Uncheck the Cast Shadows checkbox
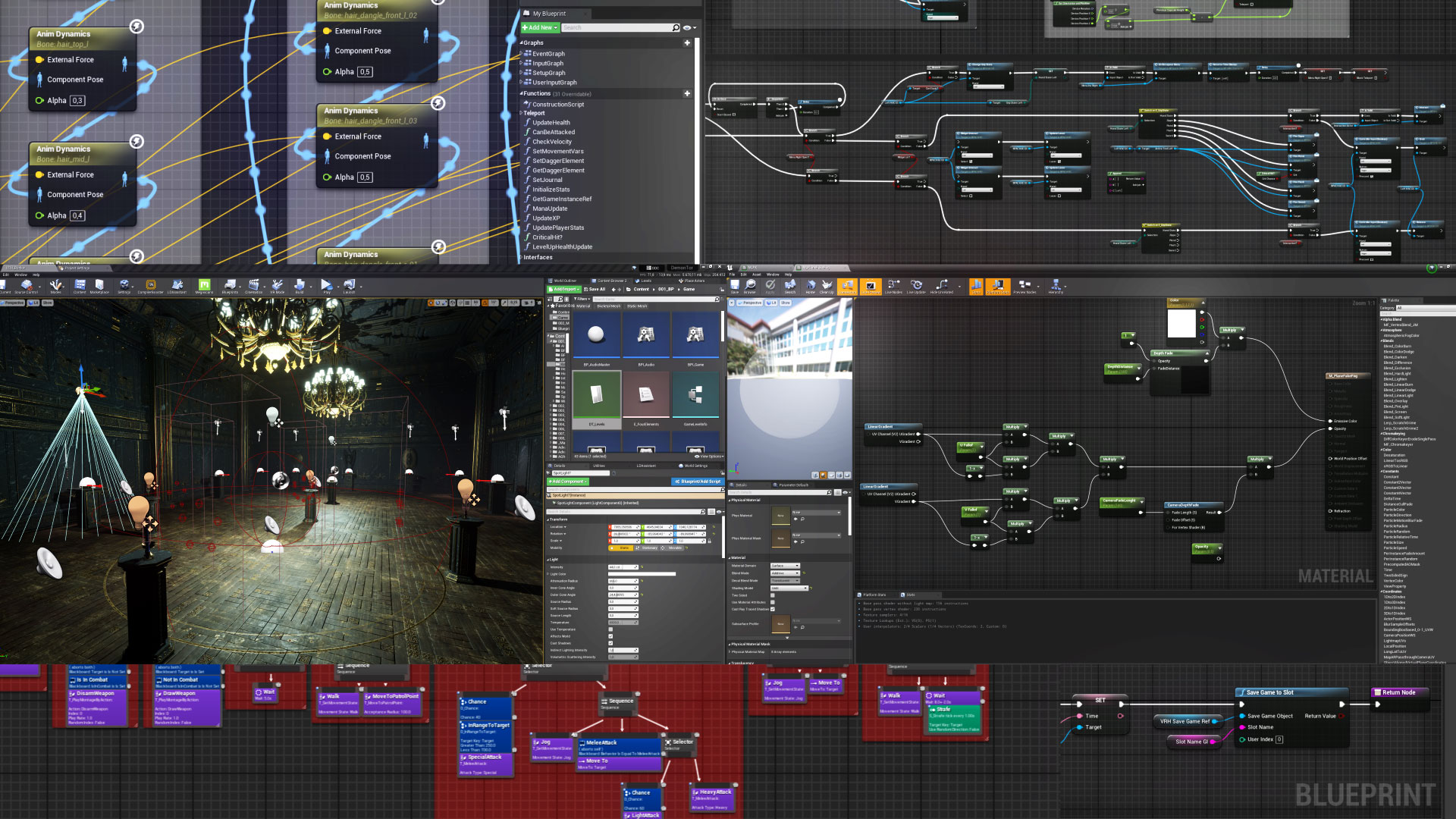 tap(610, 643)
